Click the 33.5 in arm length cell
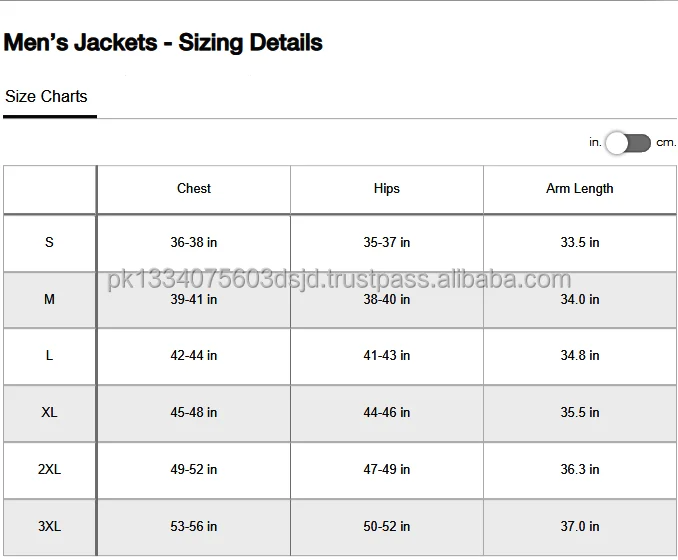The width and height of the screenshot is (678, 560). point(580,243)
